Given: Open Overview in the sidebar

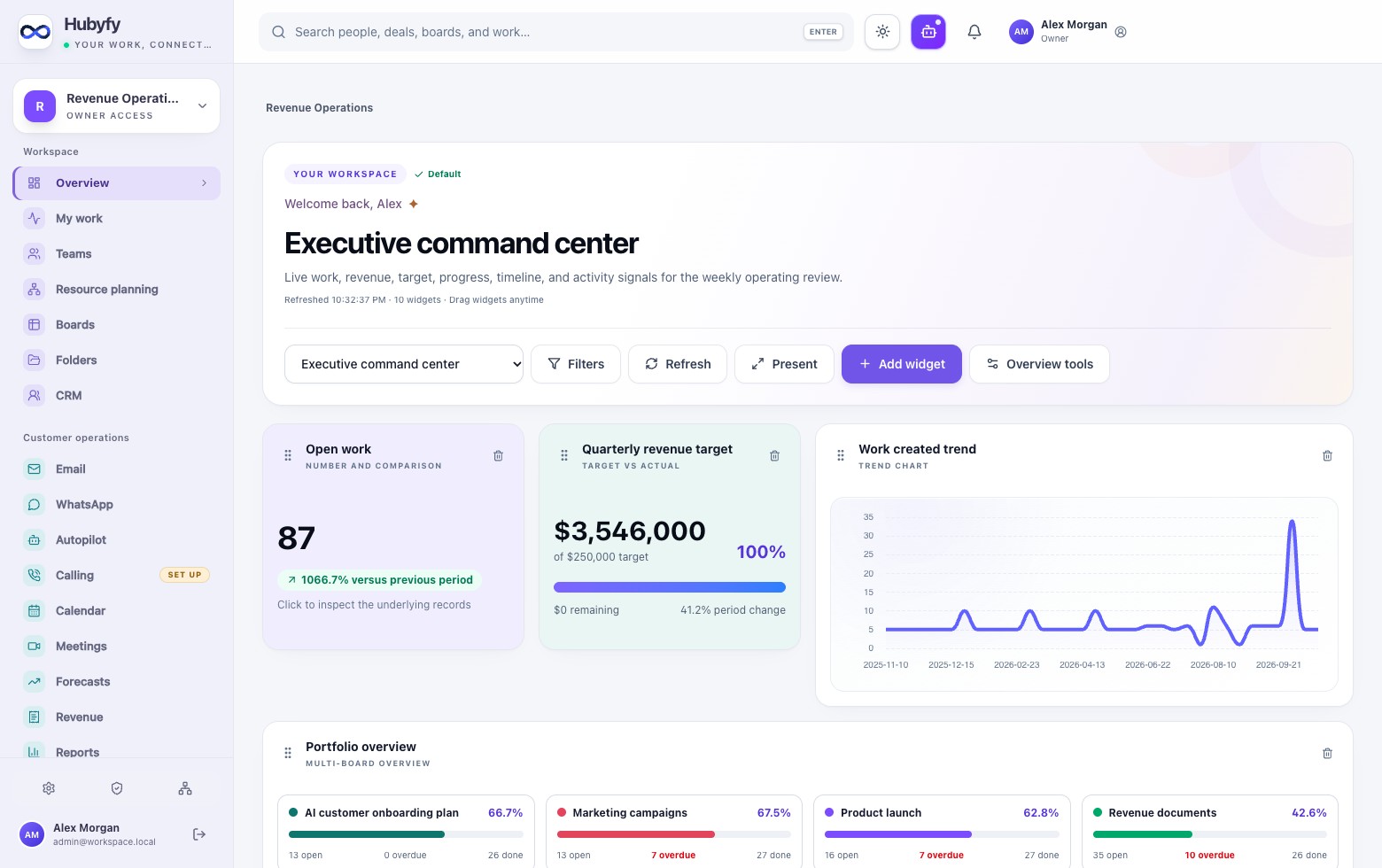Looking at the screenshot, I should 116,183.
